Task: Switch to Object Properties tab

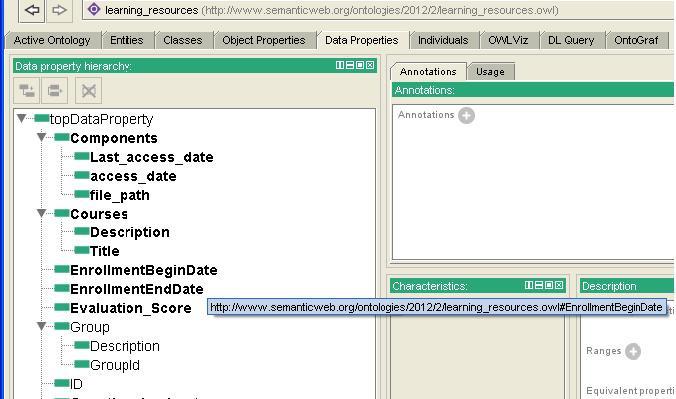Action: [x=263, y=40]
